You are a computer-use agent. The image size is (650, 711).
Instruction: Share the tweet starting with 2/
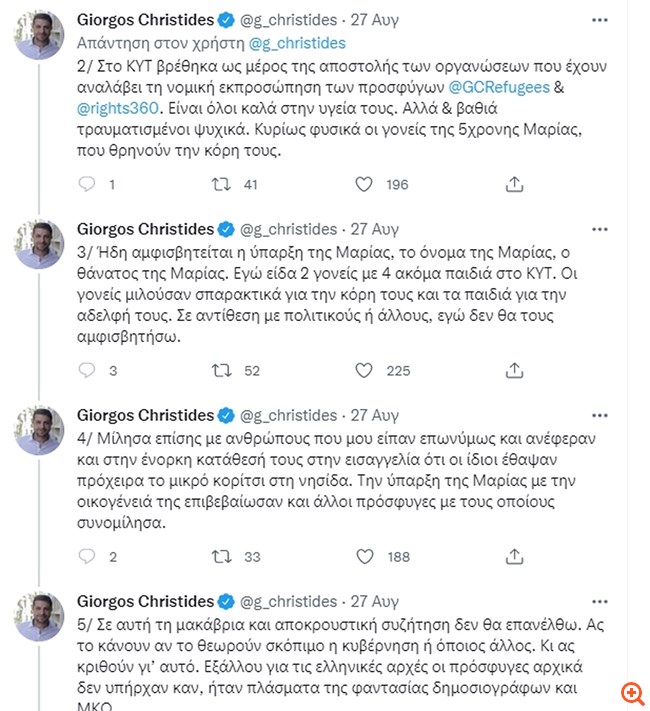pos(514,184)
